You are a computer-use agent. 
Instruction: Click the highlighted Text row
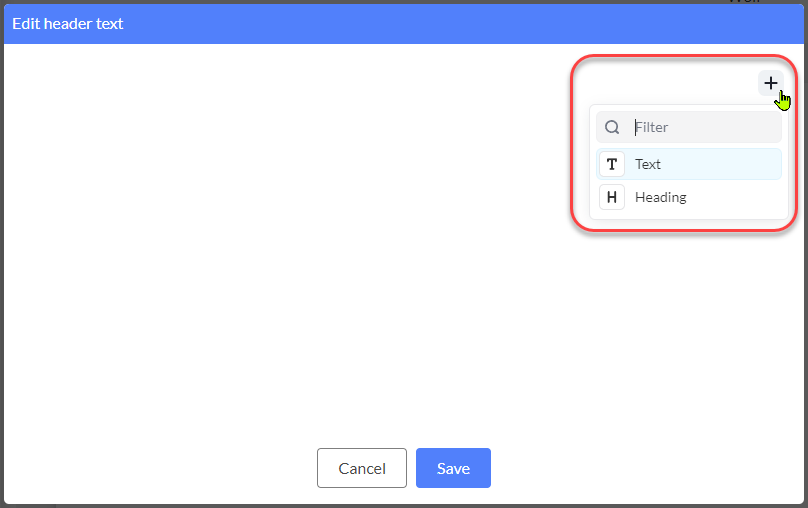(689, 164)
